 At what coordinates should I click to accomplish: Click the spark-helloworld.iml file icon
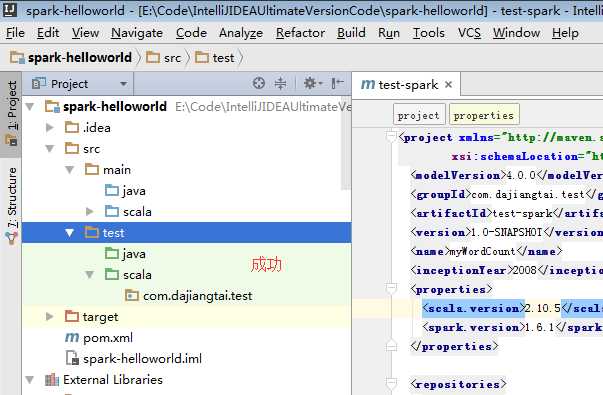72,358
